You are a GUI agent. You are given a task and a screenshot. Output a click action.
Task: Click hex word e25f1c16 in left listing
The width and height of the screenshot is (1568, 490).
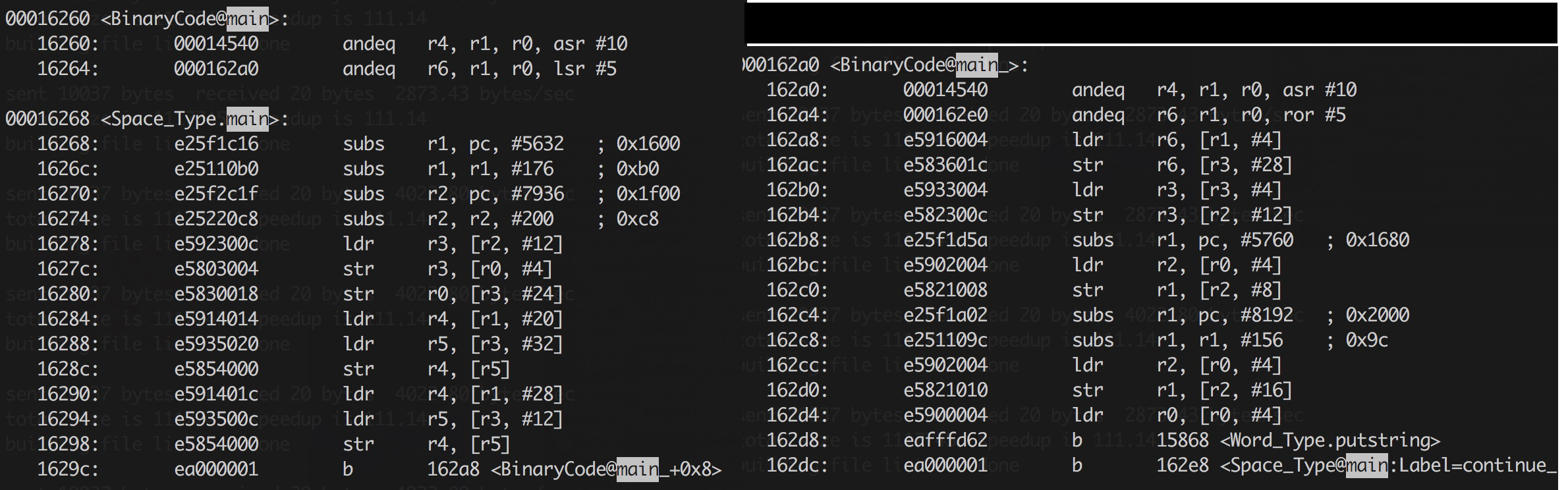click(216, 144)
